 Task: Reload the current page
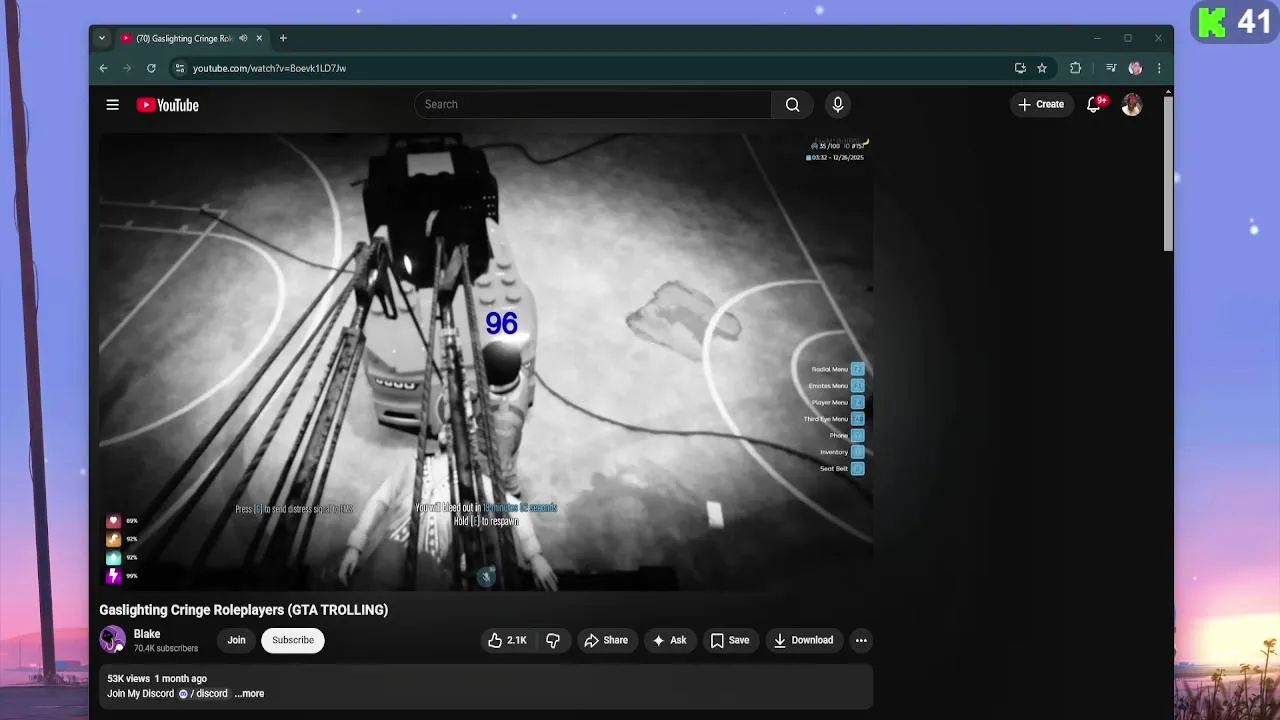151,68
